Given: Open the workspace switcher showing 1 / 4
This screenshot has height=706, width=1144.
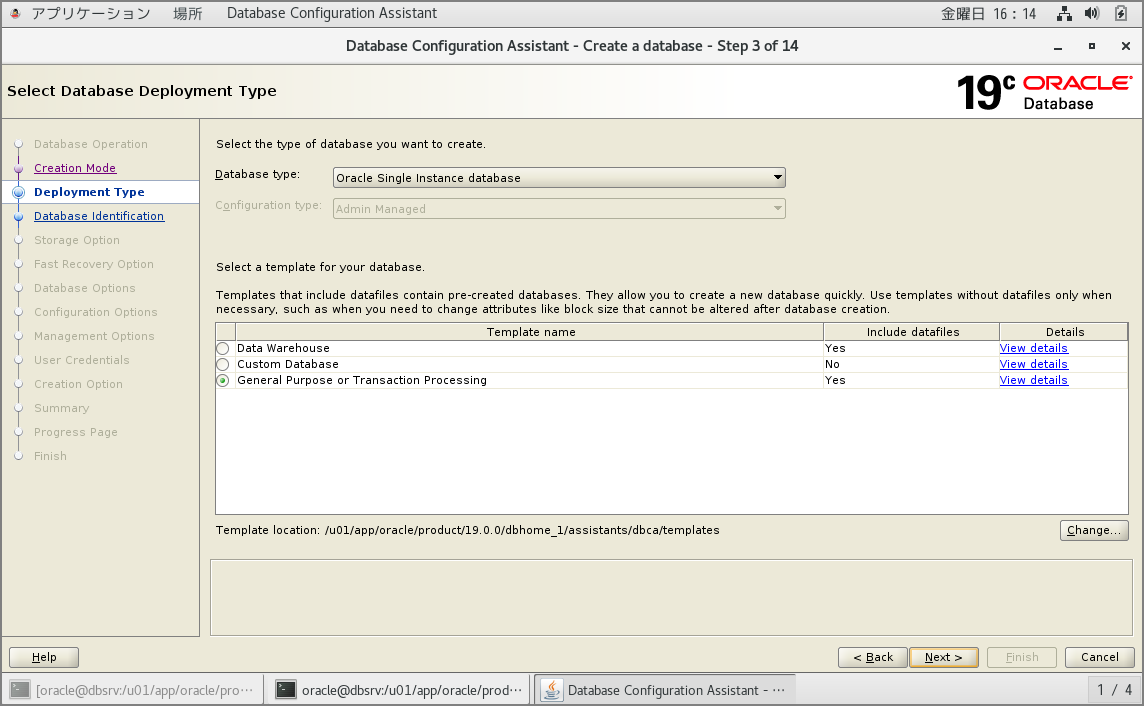Looking at the screenshot, I should (x=1114, y=689).
